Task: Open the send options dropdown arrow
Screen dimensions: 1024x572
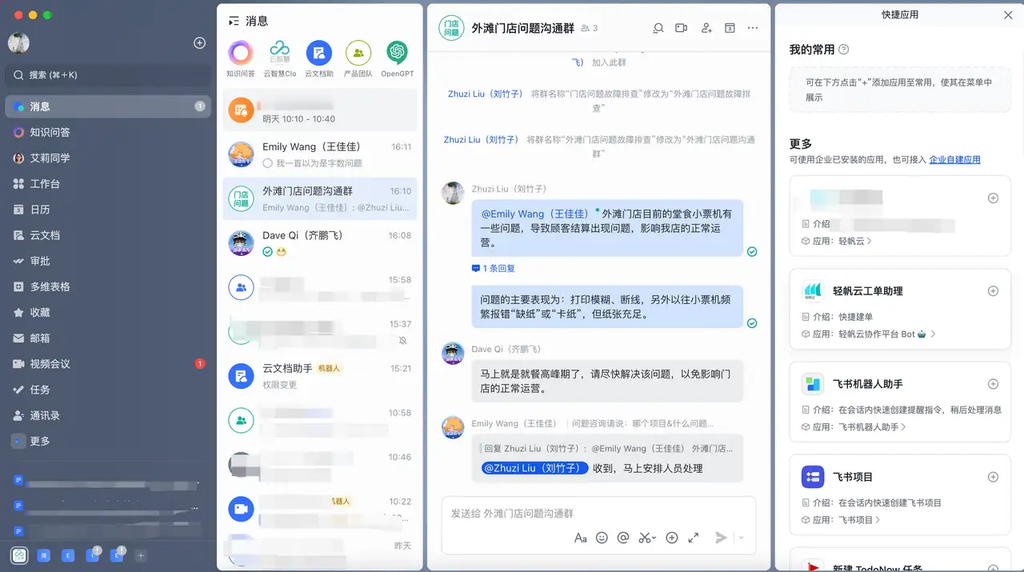Action: (x=741, y=537)
